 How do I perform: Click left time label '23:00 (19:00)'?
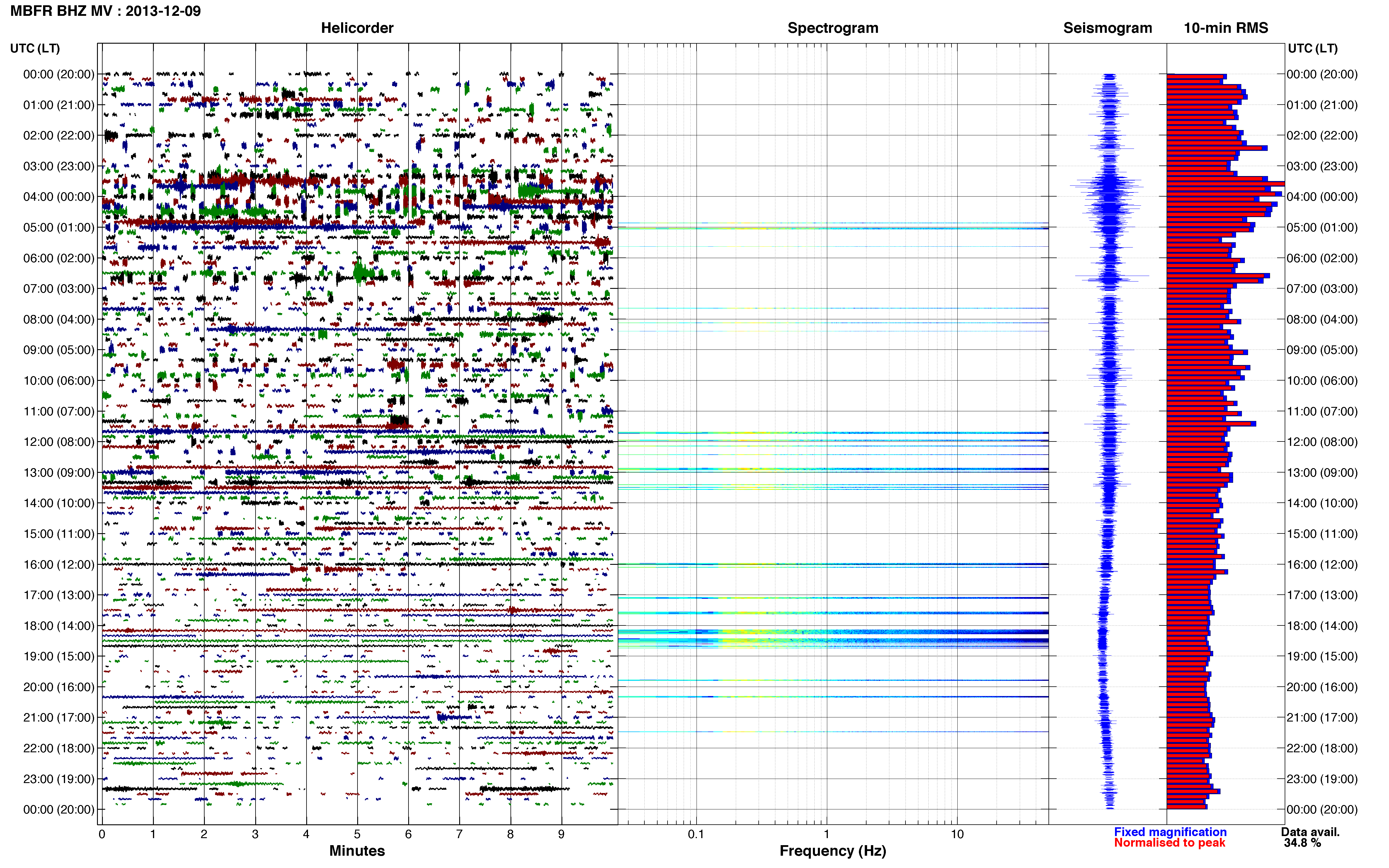(59, 779)
